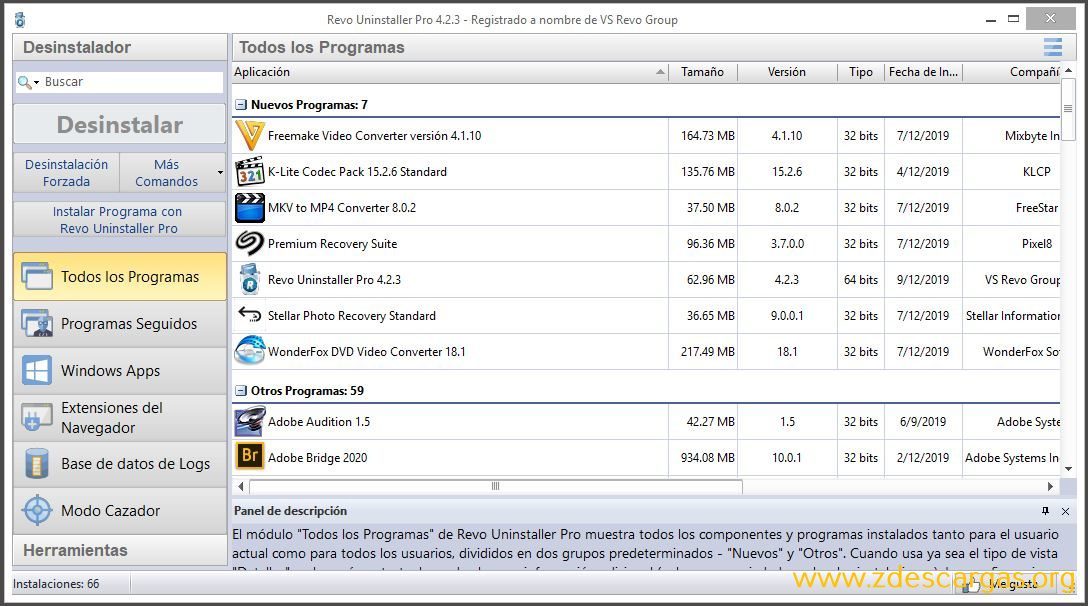Image resolution: width=1088 pixels, height=606 pixels.
Task: Select Freemake Video Converter versión 4.1.10
Action: (647, 135)
